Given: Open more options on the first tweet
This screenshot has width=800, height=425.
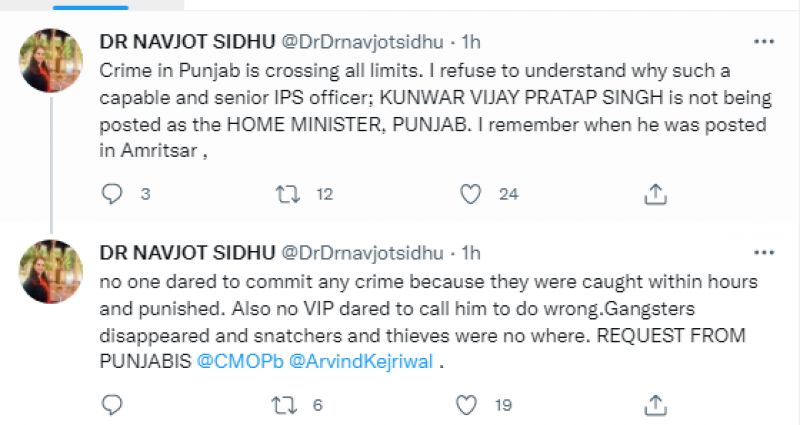Looking at the screenshot, I should [x=763, y=42].
